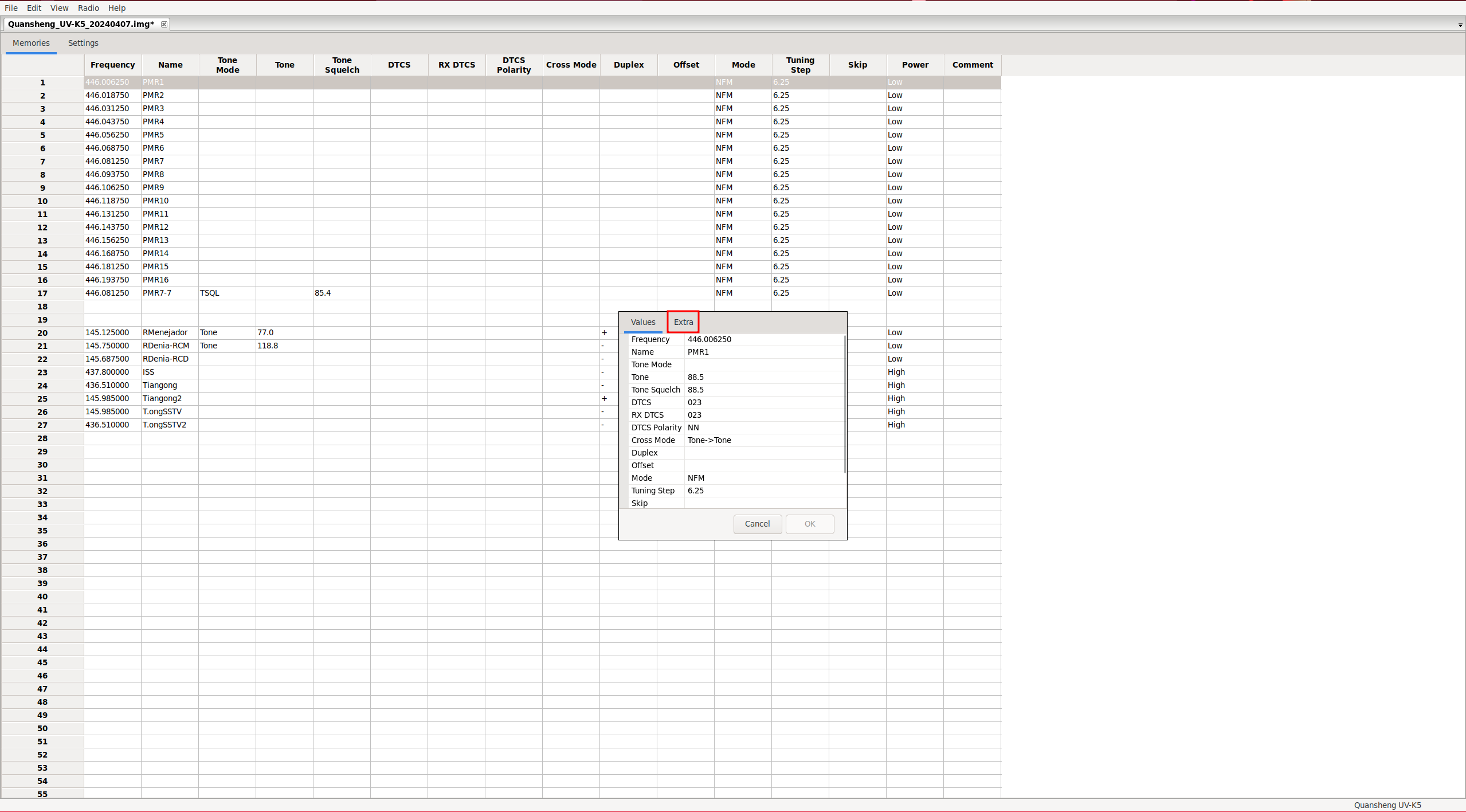Open the tab list arrow at top right
The height and width of the screenshot is (812, 1466).
pyautogui.click(x=1460, y=25)
